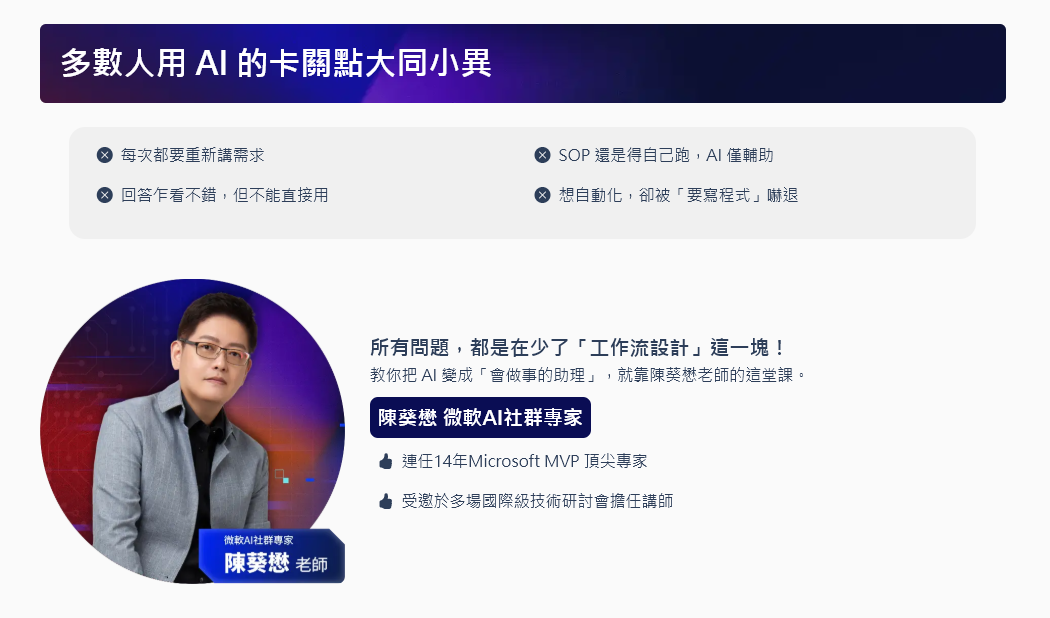Click the 陳葵懋 微軟AI社群專家 badge
Image resolution: width=1050 pixels, height=618 pixels.
click(480, 417)
